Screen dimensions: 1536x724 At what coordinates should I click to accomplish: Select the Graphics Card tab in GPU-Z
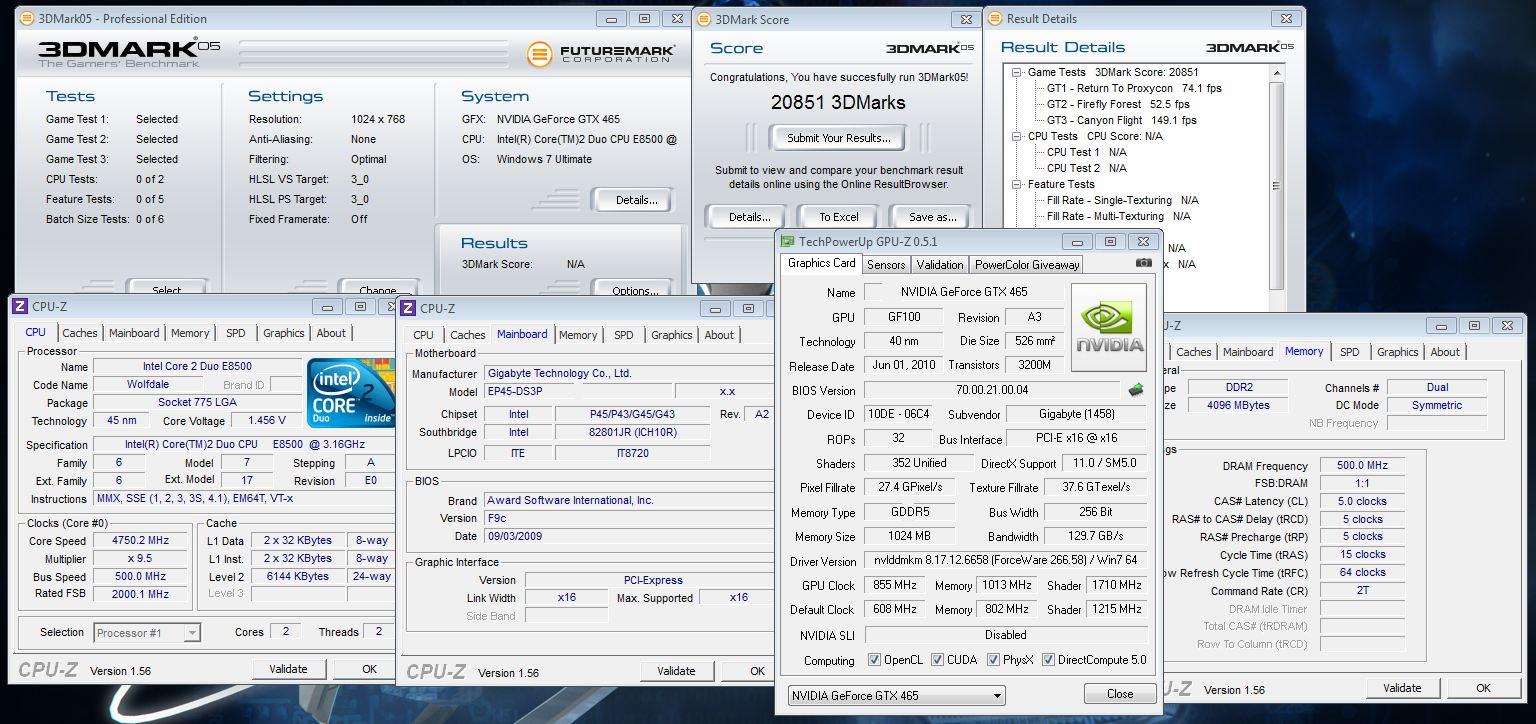coord(822,263)
